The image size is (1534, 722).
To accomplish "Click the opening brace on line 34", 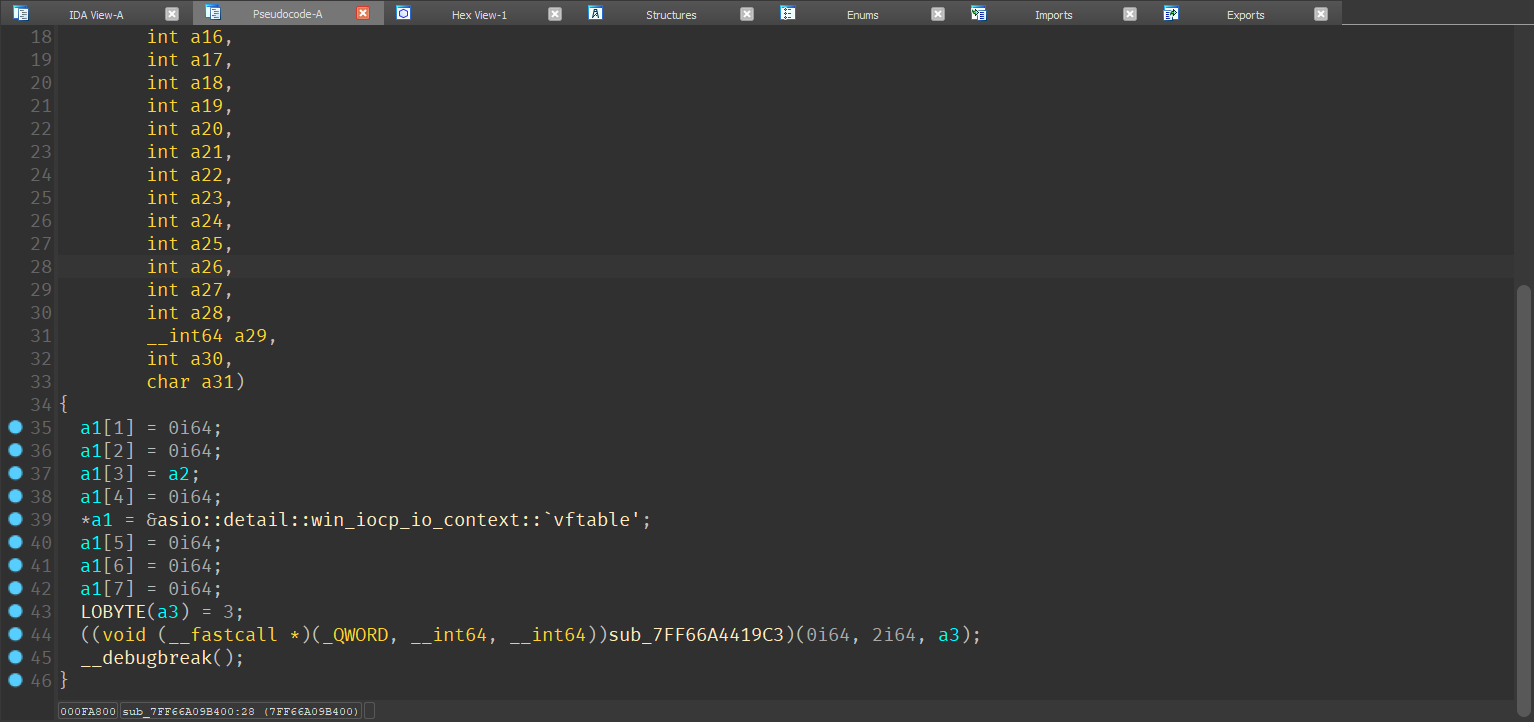I will pyautogui.click(x=64, y=405).
